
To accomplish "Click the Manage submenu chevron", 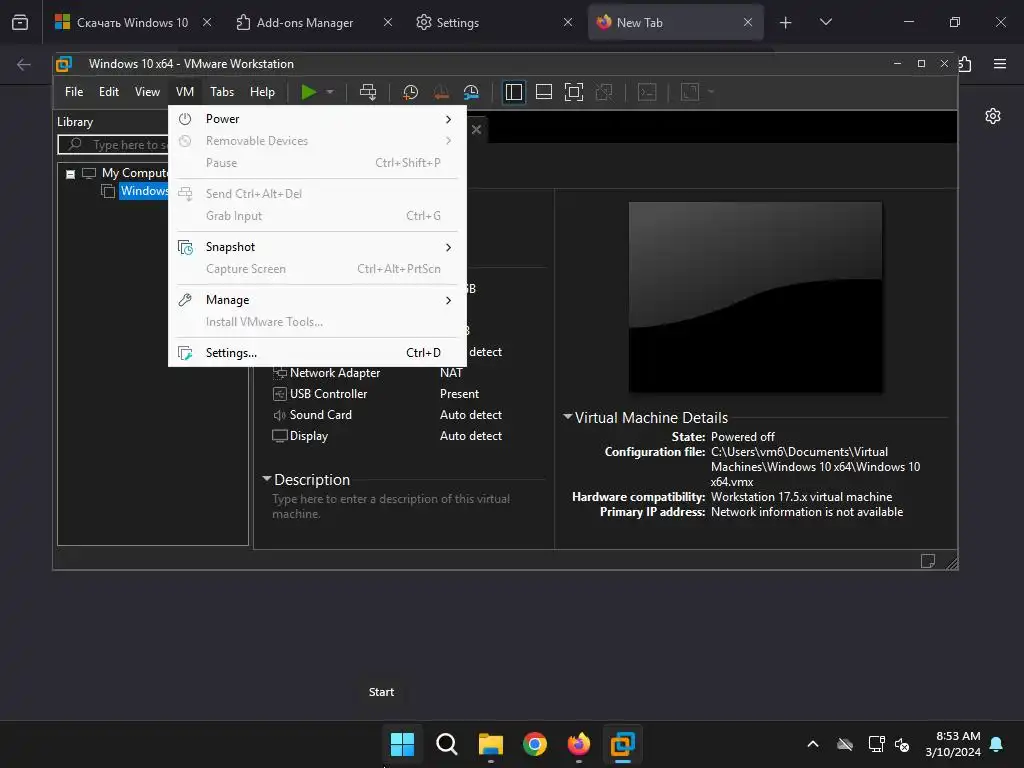I will tap(448, 300).
